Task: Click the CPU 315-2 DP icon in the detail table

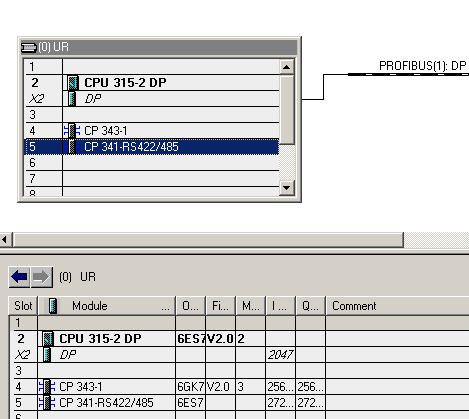Action: [x=48, y=339]
